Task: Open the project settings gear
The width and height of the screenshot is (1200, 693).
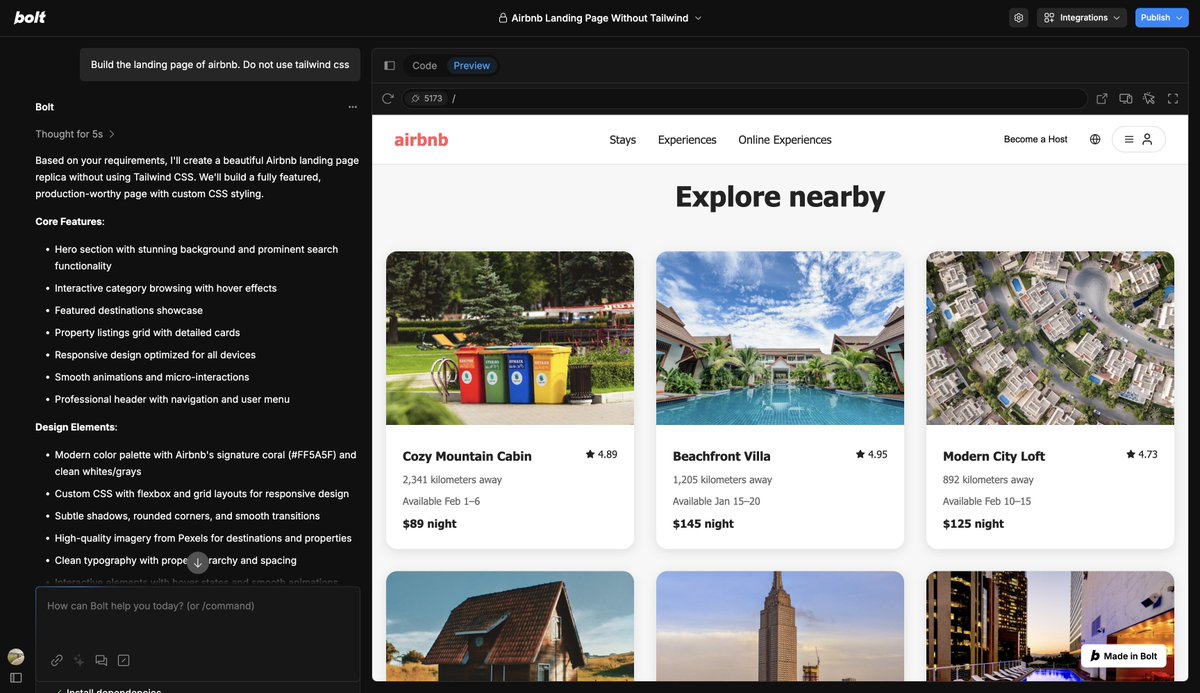Action: pyautogui.click(x=1018, y=18)
